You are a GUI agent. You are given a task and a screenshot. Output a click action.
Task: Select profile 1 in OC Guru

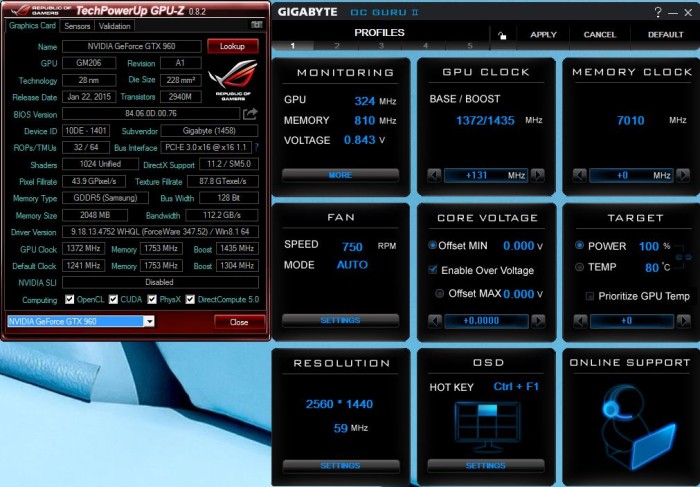click(293, 46)
